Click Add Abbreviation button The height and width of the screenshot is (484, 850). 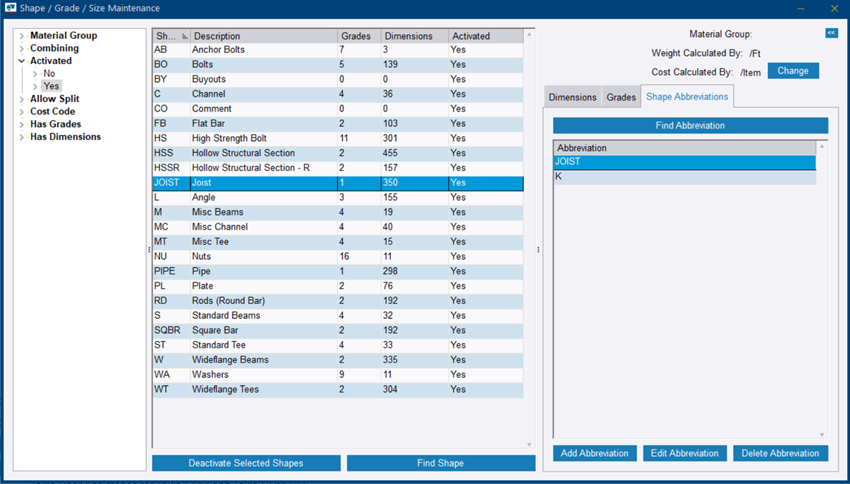[595, 453]
